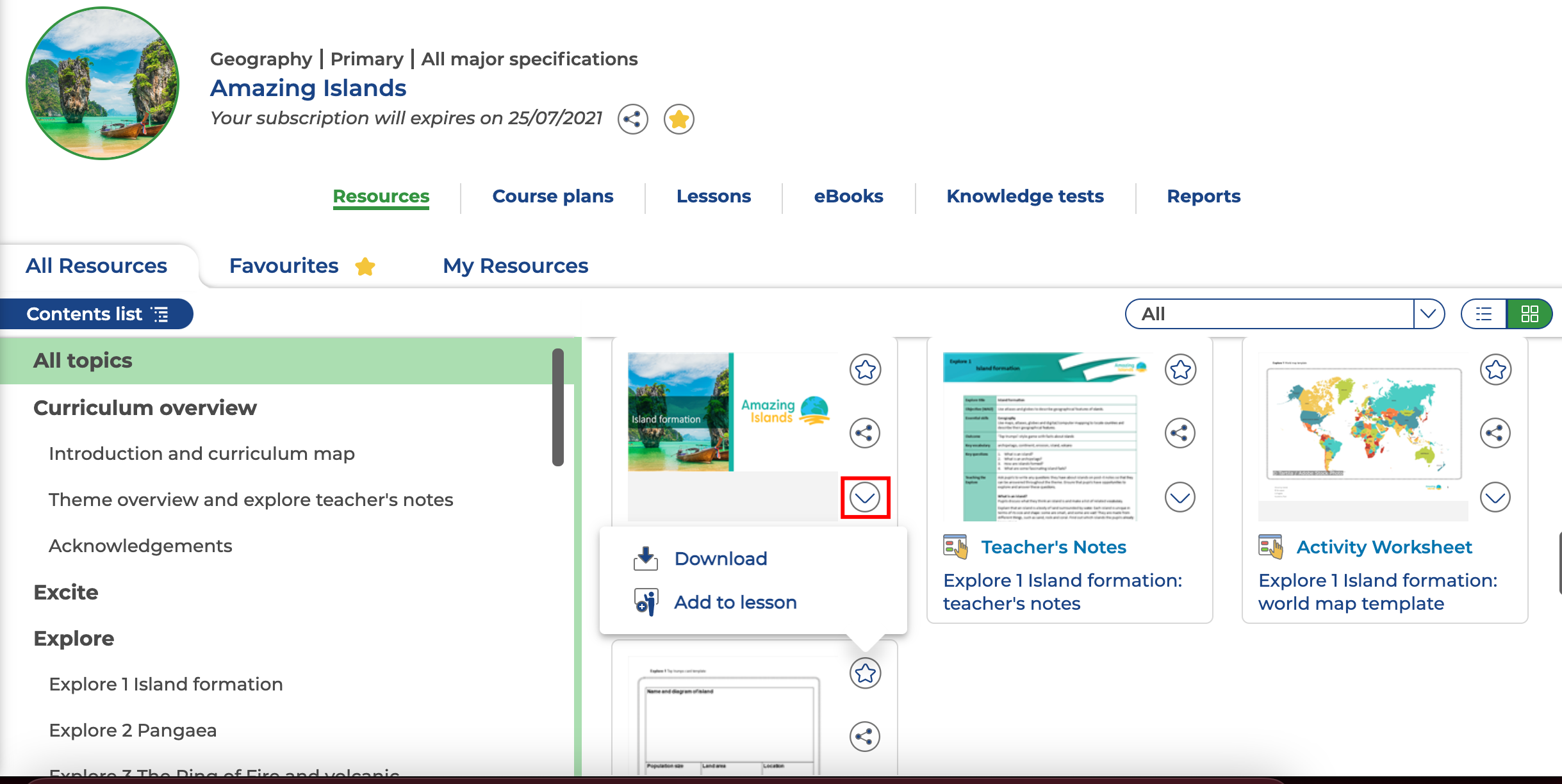Share the bottom worksheet template card
This screenshot has height=784, width=1562.
pos(864,737)
